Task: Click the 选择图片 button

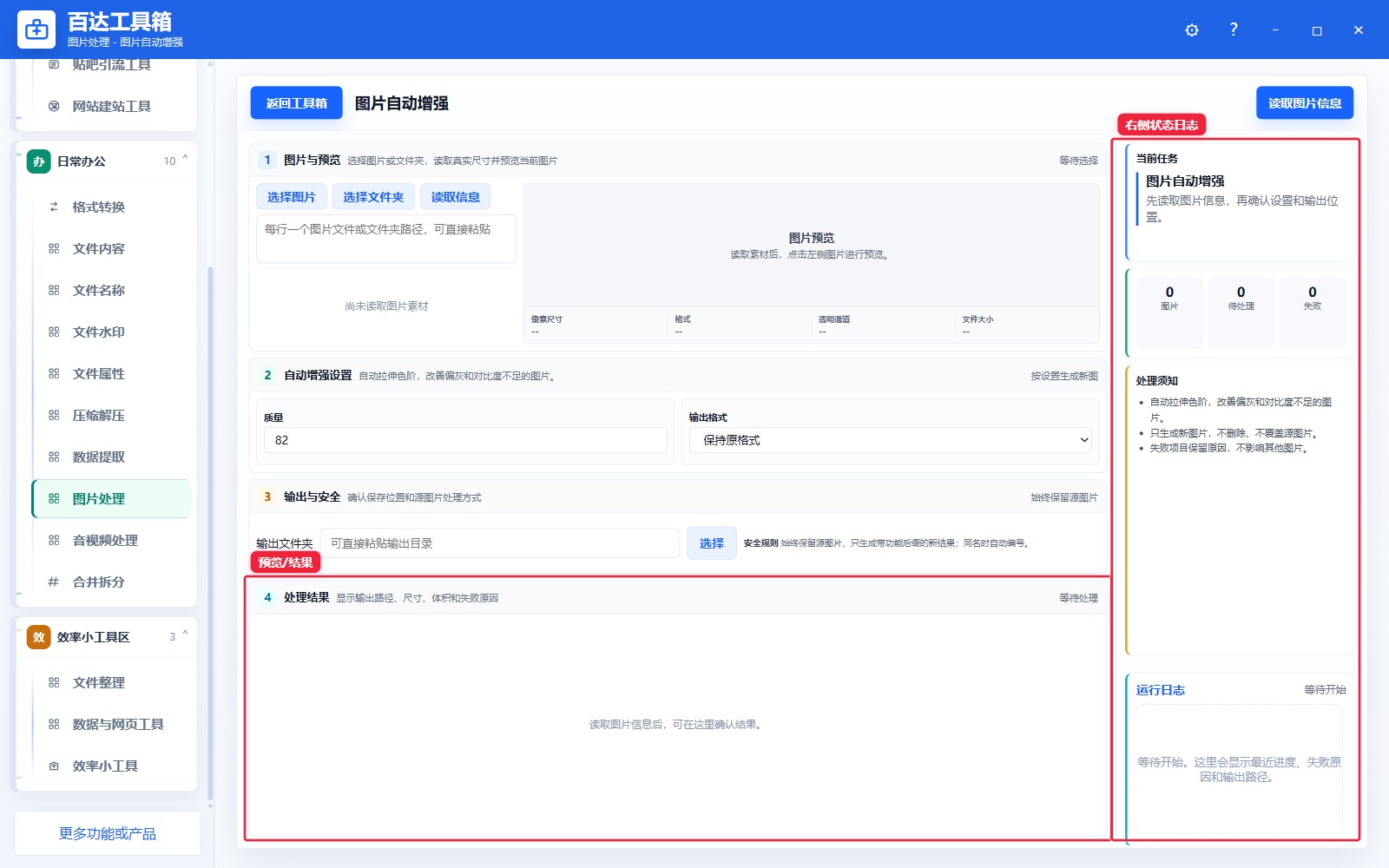Action: [x=292, y=197]
